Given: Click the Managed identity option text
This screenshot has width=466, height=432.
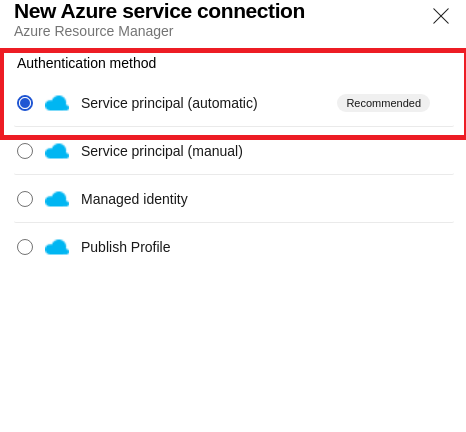Looking at the screenshot, I should [x=134, y=199].
